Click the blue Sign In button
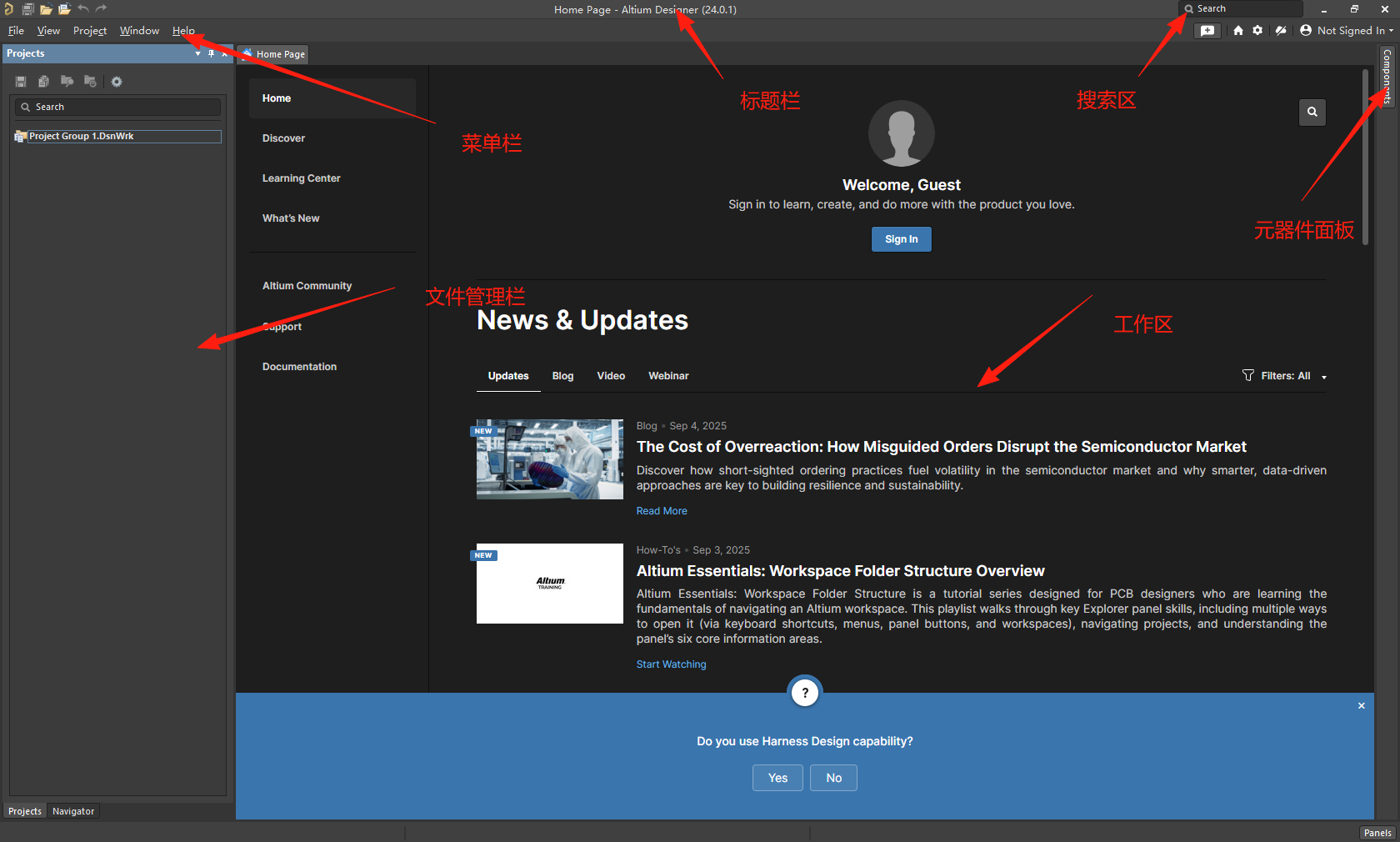1400x842 pixels. tap(902, 239)
